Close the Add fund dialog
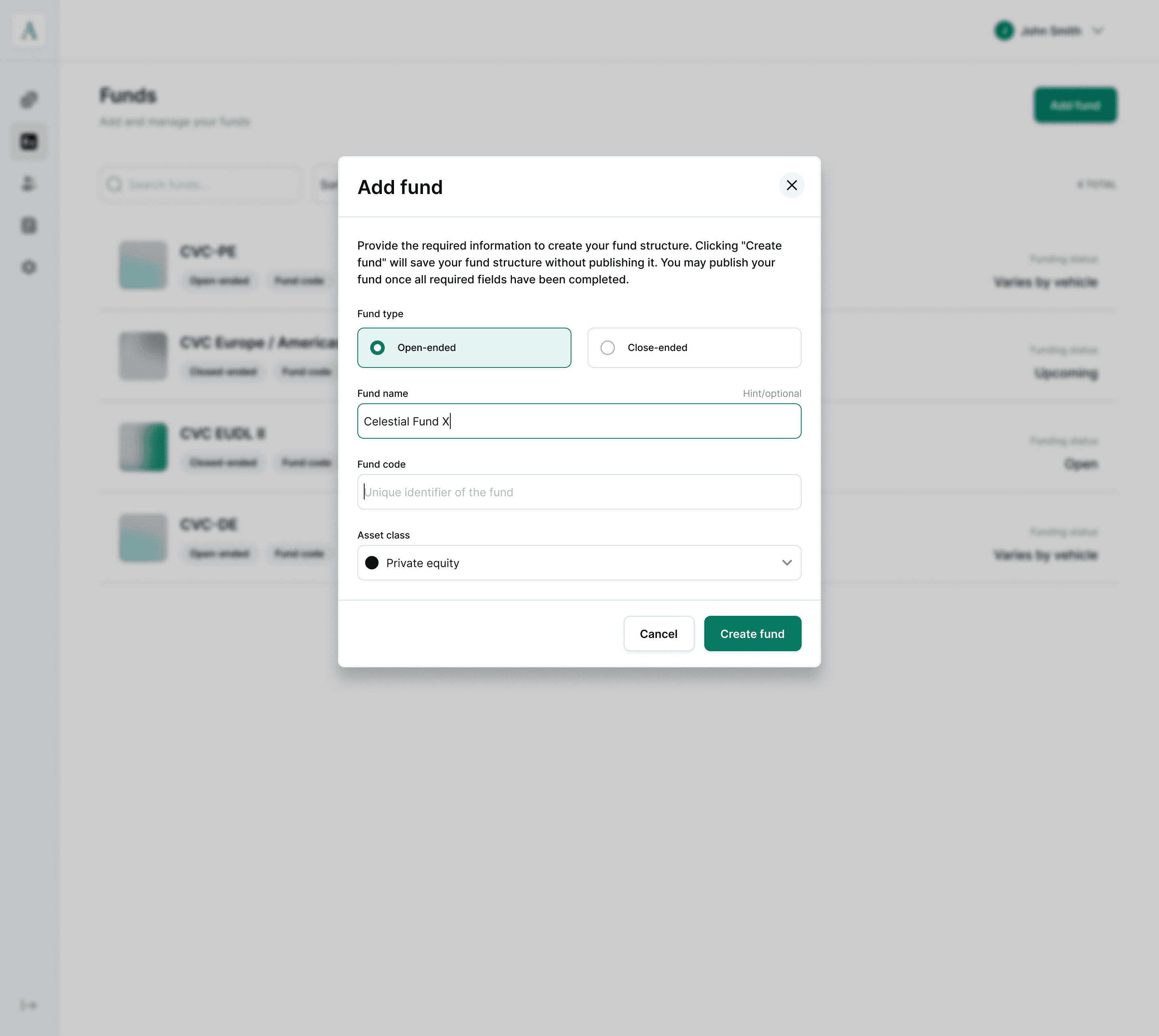The width and height of the screenshot is (1159, 1036). [x=791, y=186]
